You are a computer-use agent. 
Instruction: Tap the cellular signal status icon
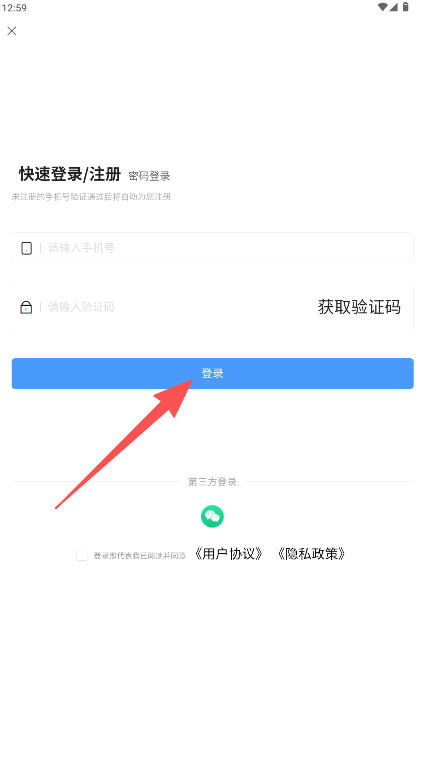(393, 7)
